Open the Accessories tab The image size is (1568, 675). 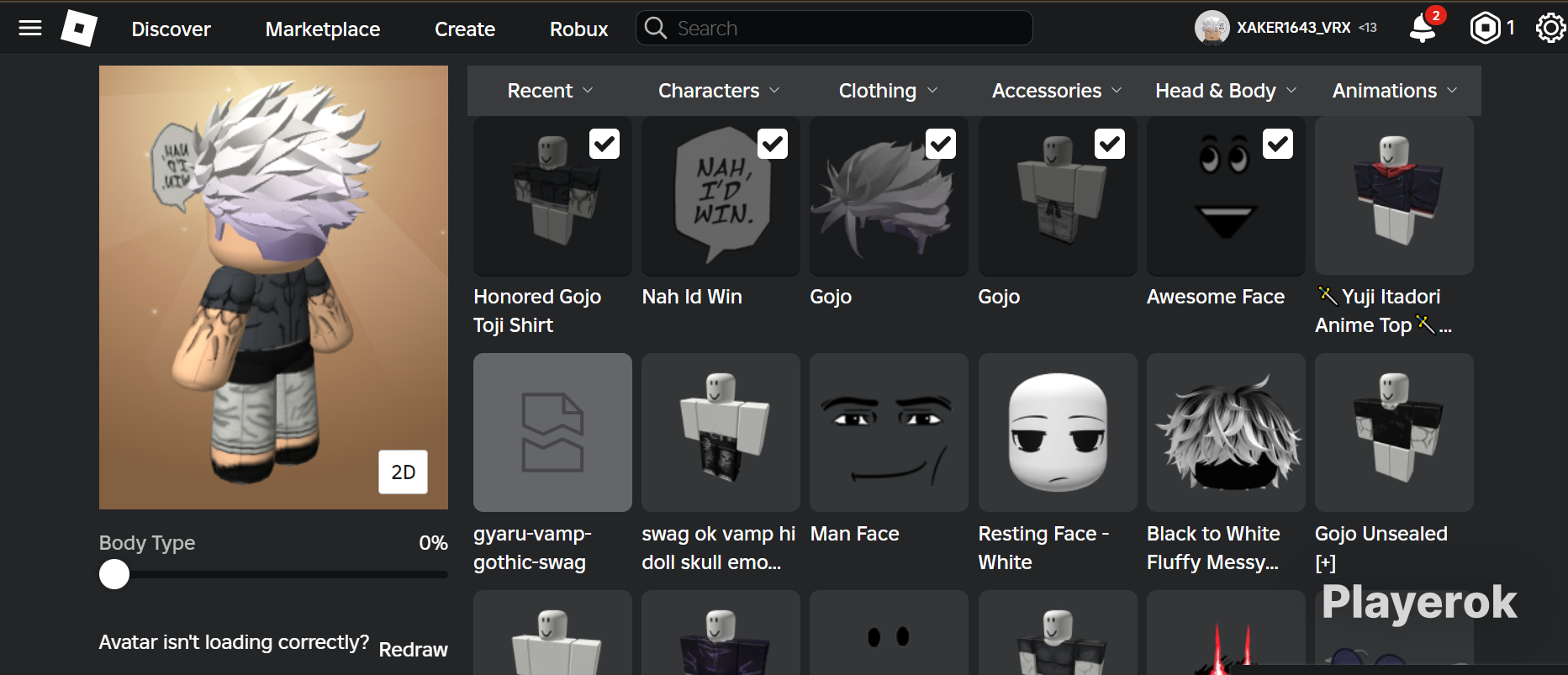1057,91
